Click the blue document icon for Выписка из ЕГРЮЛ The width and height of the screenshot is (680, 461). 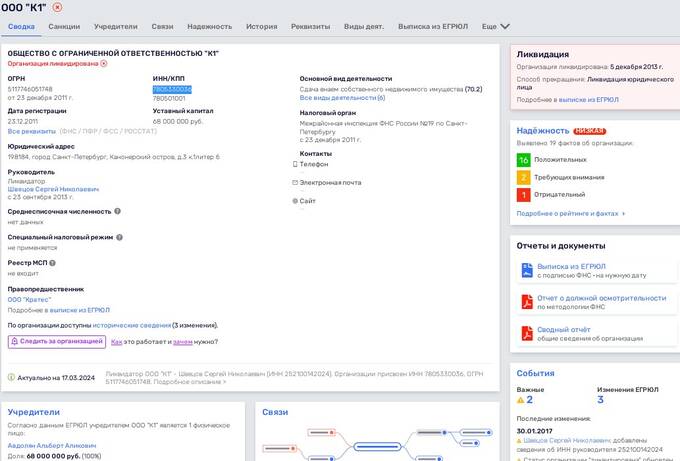[x=527, y=270]
